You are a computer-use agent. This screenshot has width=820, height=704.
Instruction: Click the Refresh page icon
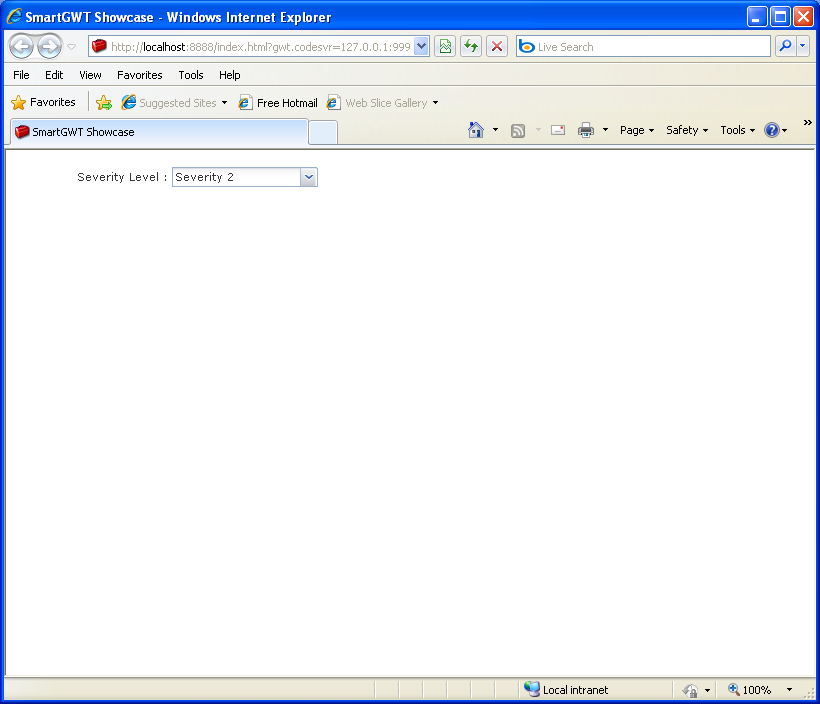click(x=471, y=47)
